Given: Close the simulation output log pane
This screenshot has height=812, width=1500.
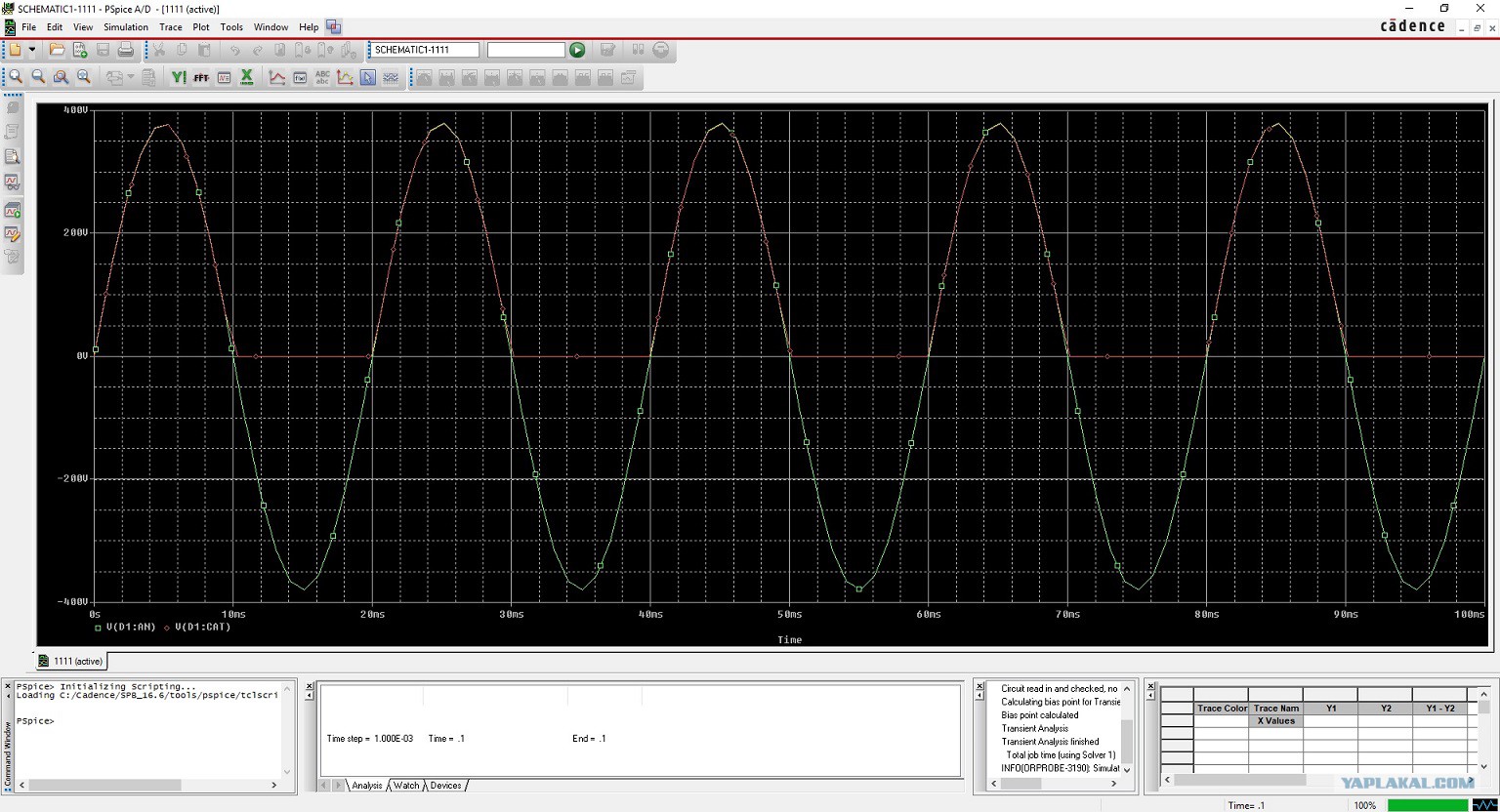Looking at the screenshot, I should point(979,687).
